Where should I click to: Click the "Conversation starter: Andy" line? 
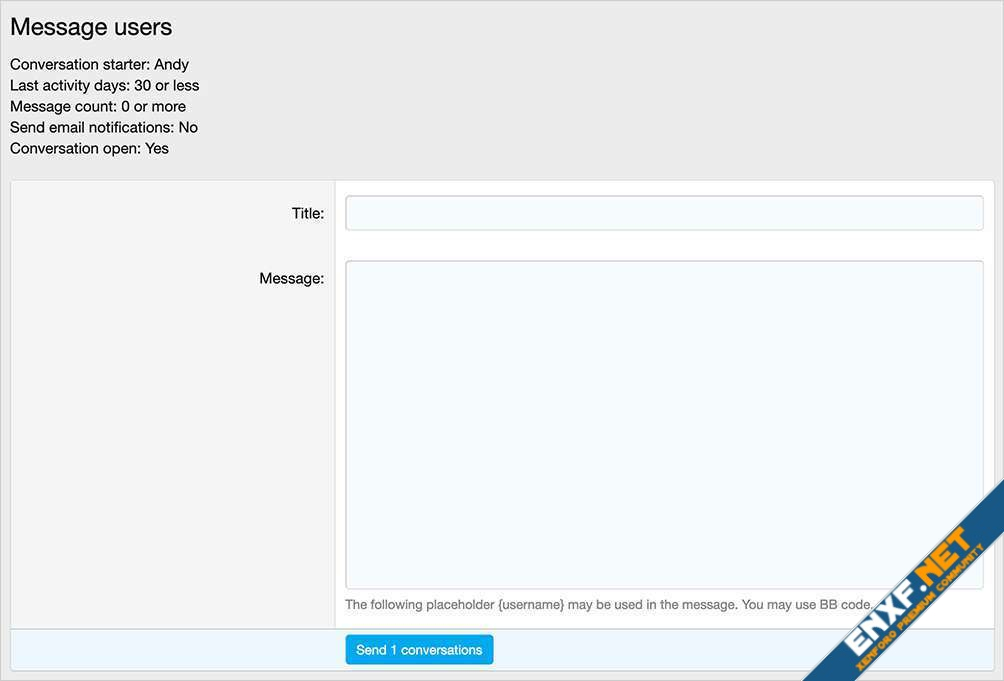99,64
